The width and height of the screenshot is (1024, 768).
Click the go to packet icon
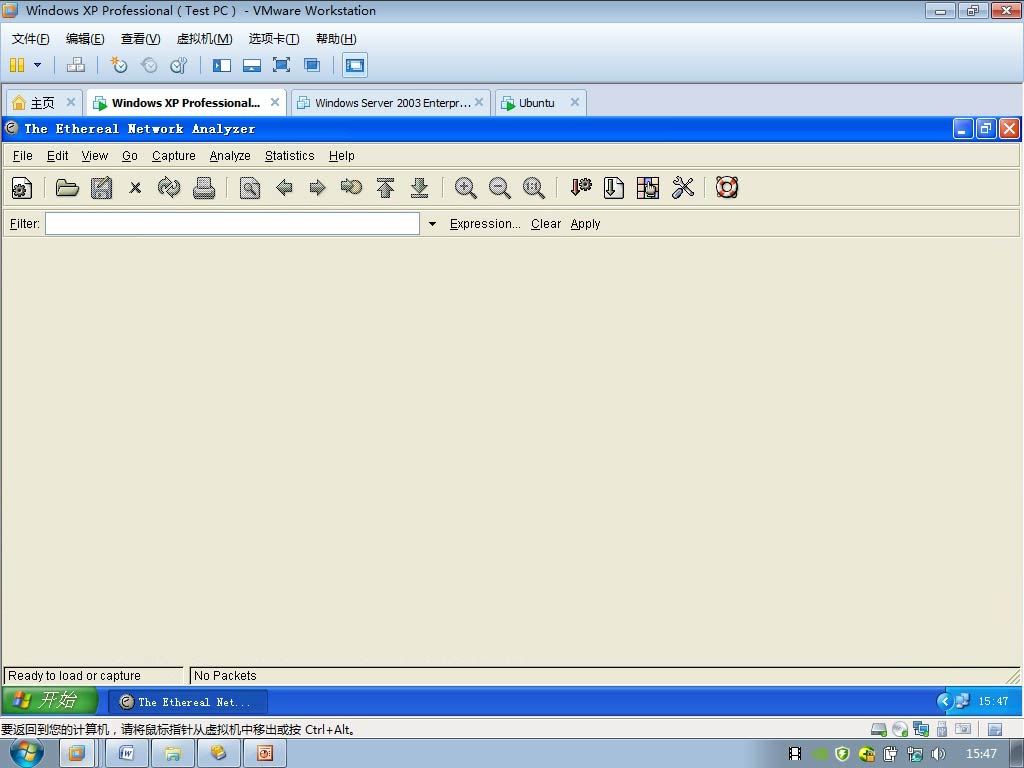point(351,188)
